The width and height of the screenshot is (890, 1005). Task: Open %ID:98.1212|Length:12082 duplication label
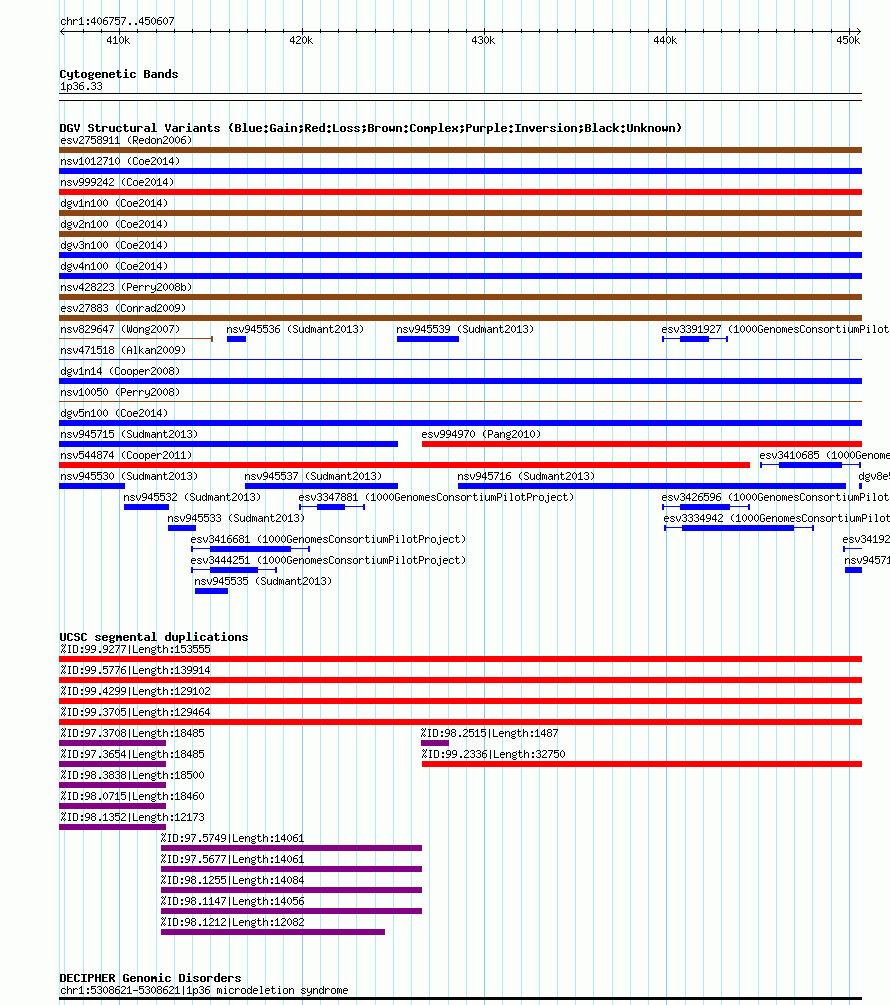coord(232,923)
